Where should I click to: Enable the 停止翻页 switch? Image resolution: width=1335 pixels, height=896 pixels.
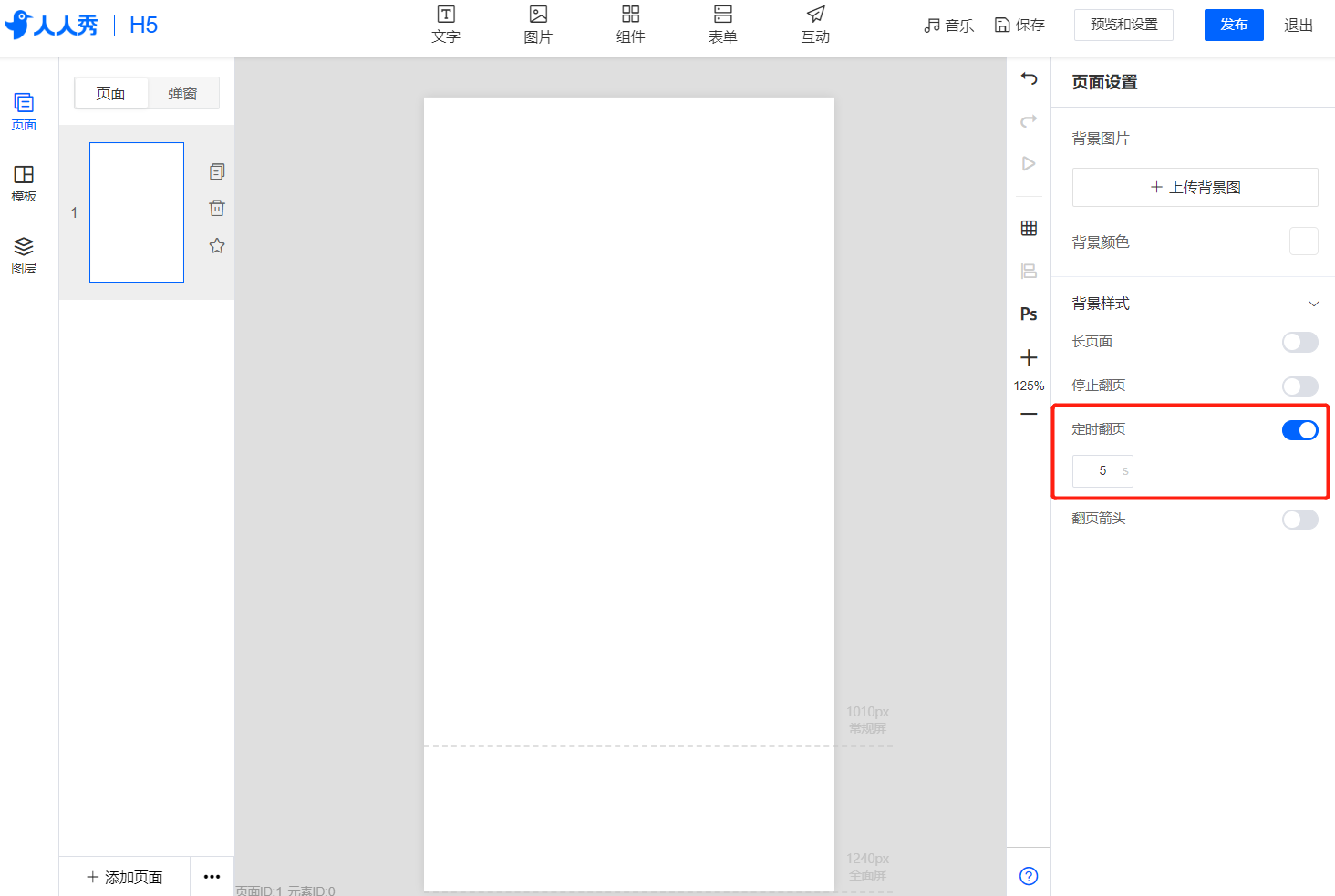(1299, 386)
